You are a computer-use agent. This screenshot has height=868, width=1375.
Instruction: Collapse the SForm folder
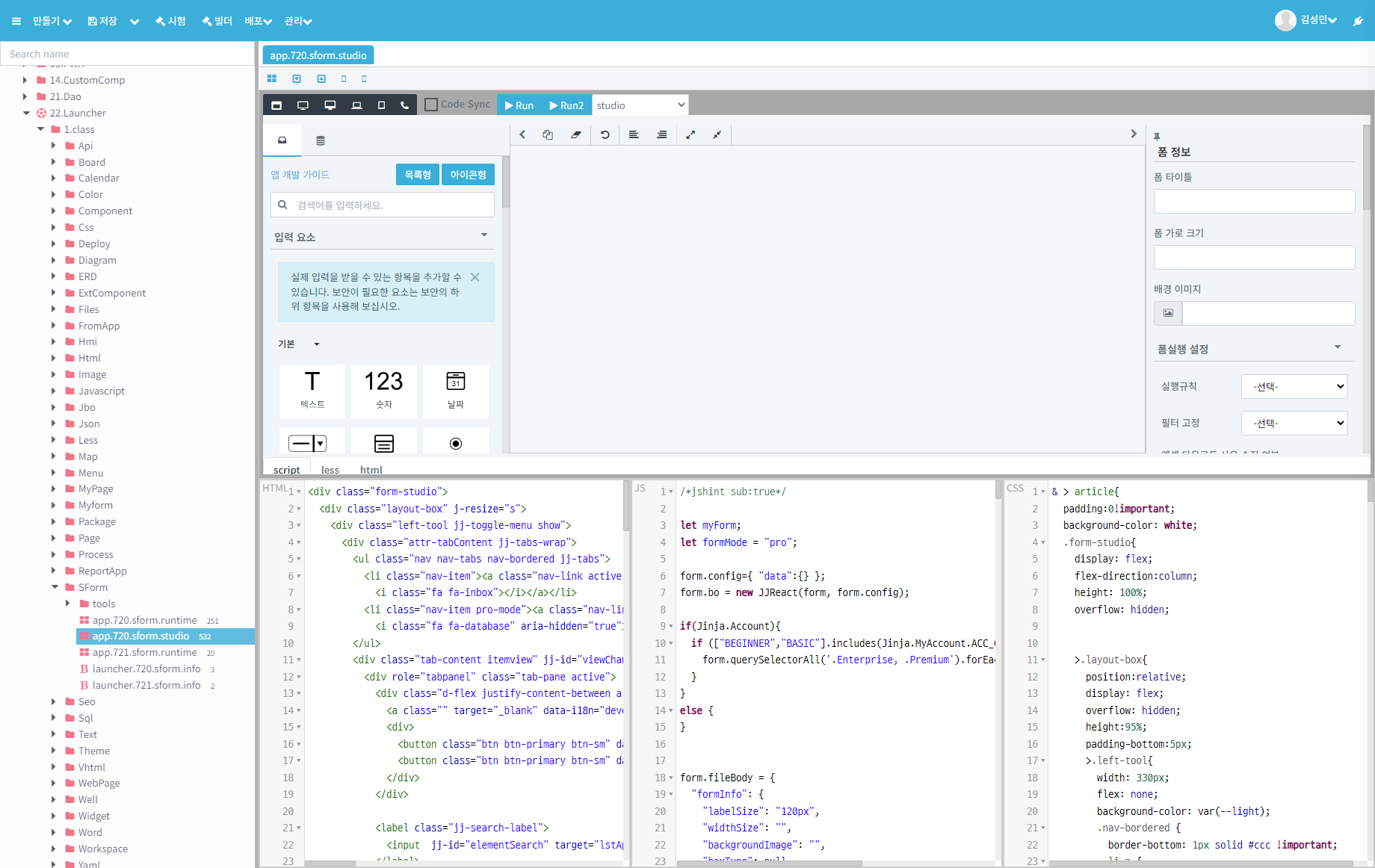pos(55,587)
